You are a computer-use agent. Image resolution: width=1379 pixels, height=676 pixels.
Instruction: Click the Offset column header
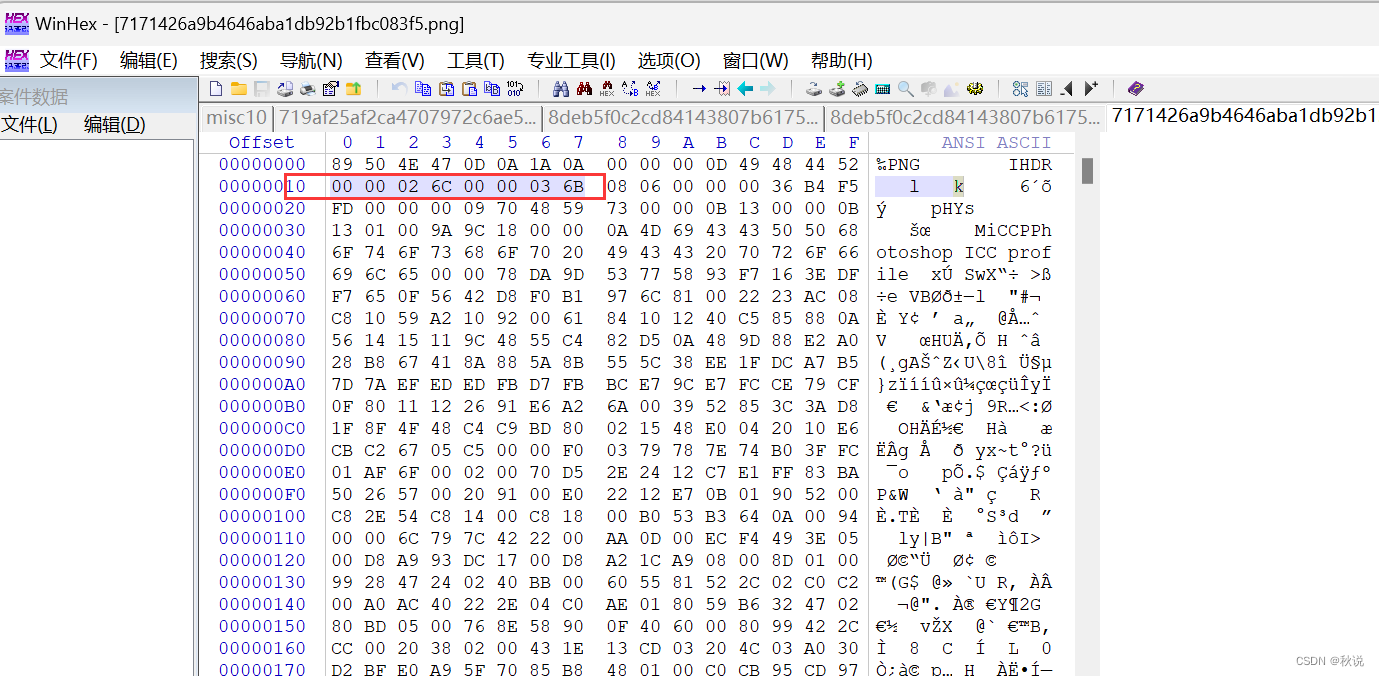262,142
